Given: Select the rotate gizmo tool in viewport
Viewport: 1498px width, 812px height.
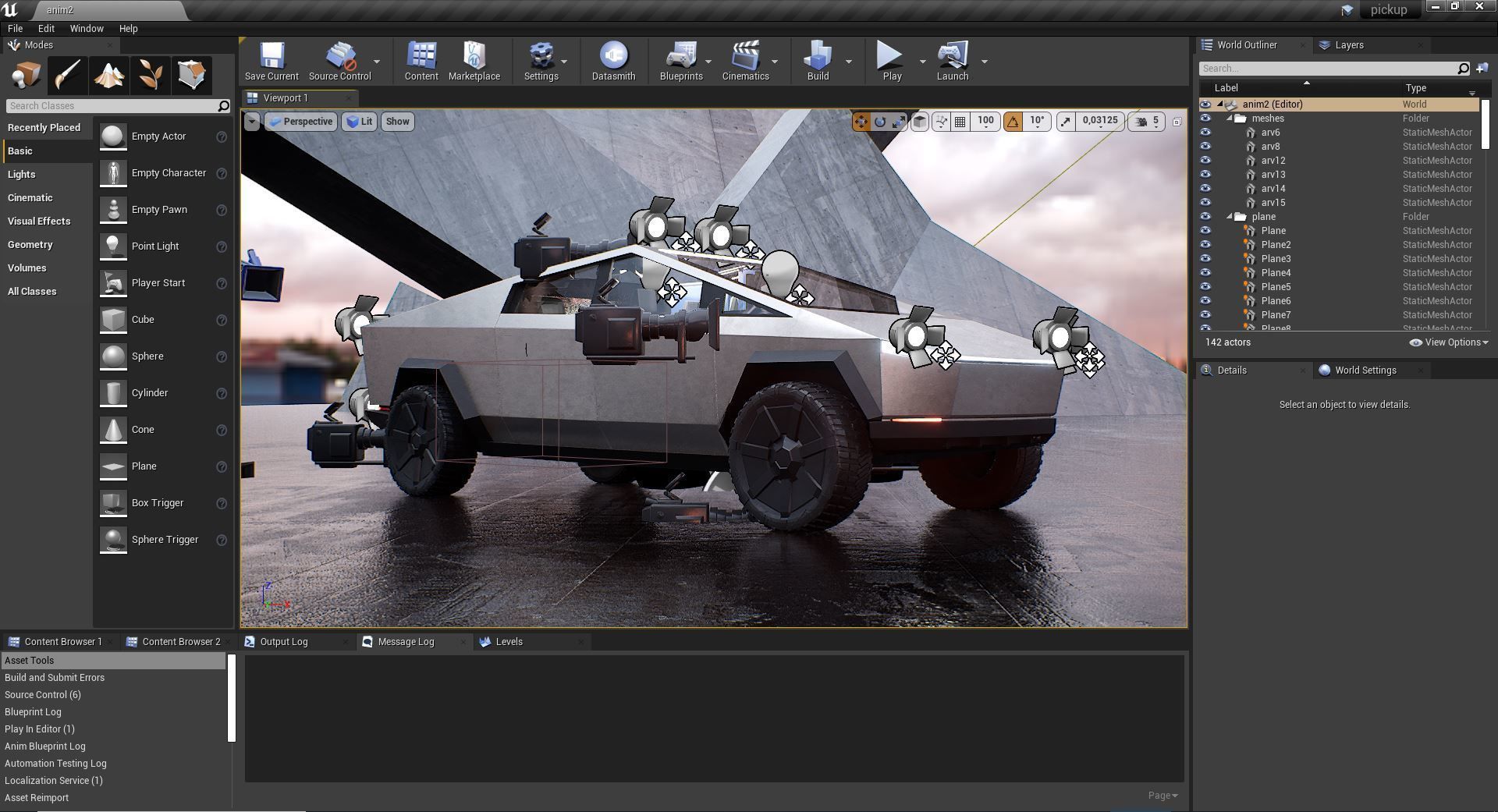Looking at the screenshot, I should [x=880, y=122].
